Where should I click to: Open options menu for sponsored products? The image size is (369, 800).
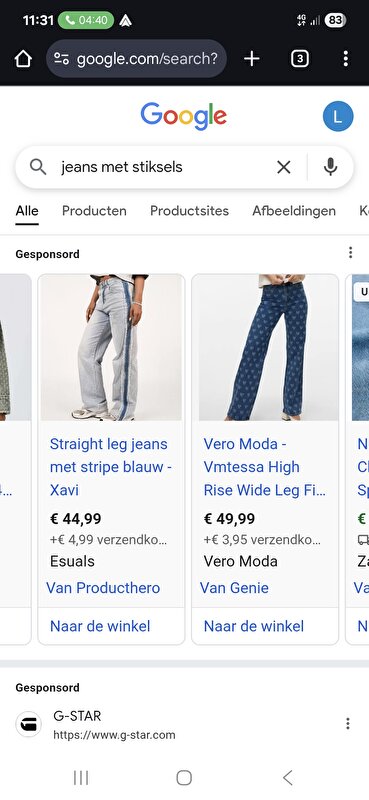click(x=350, y=253)
